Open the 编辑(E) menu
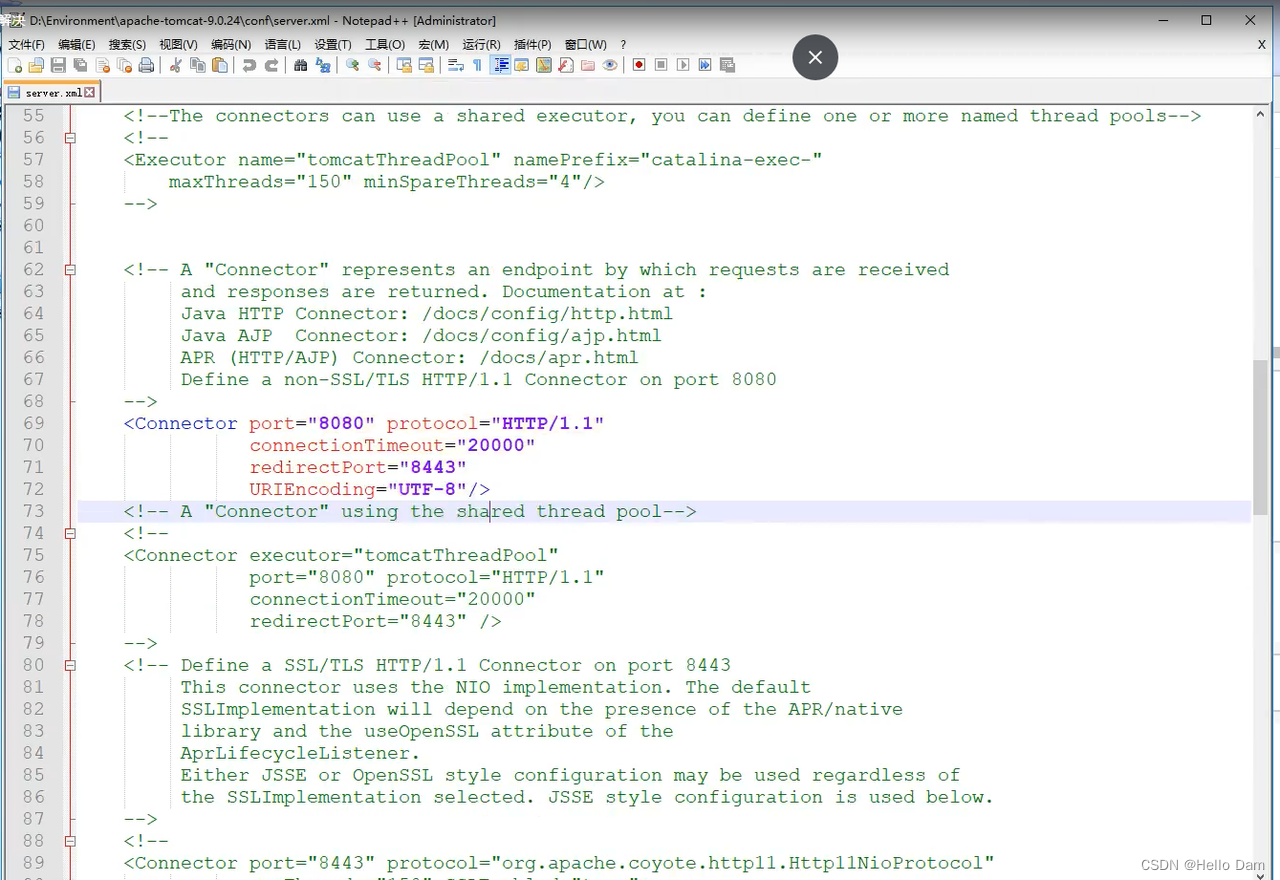 77,44
